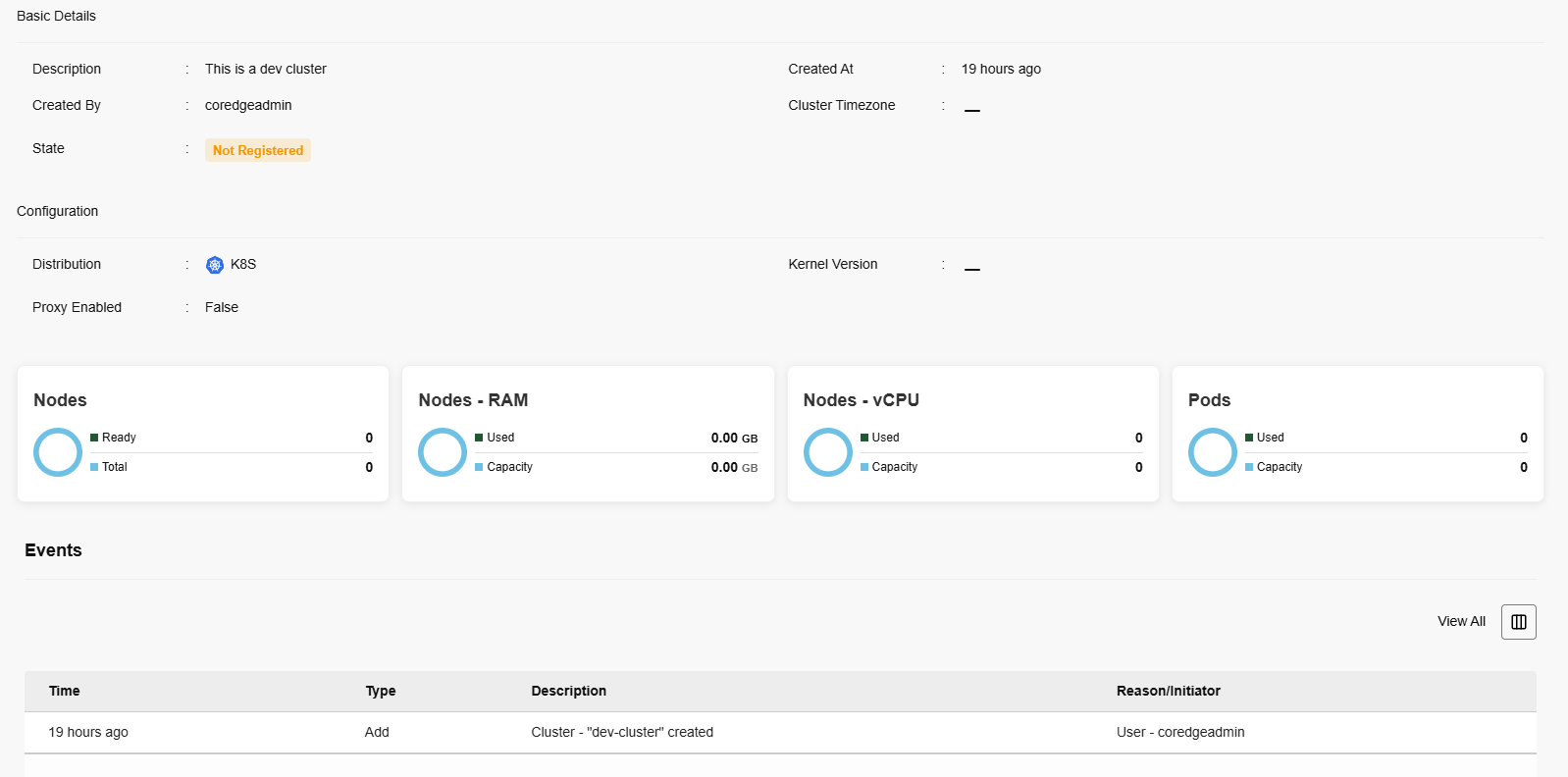The height and width of the screenshot is (777, 1568).
Task: Click the Description column header in Events
Action: [568, 692]
